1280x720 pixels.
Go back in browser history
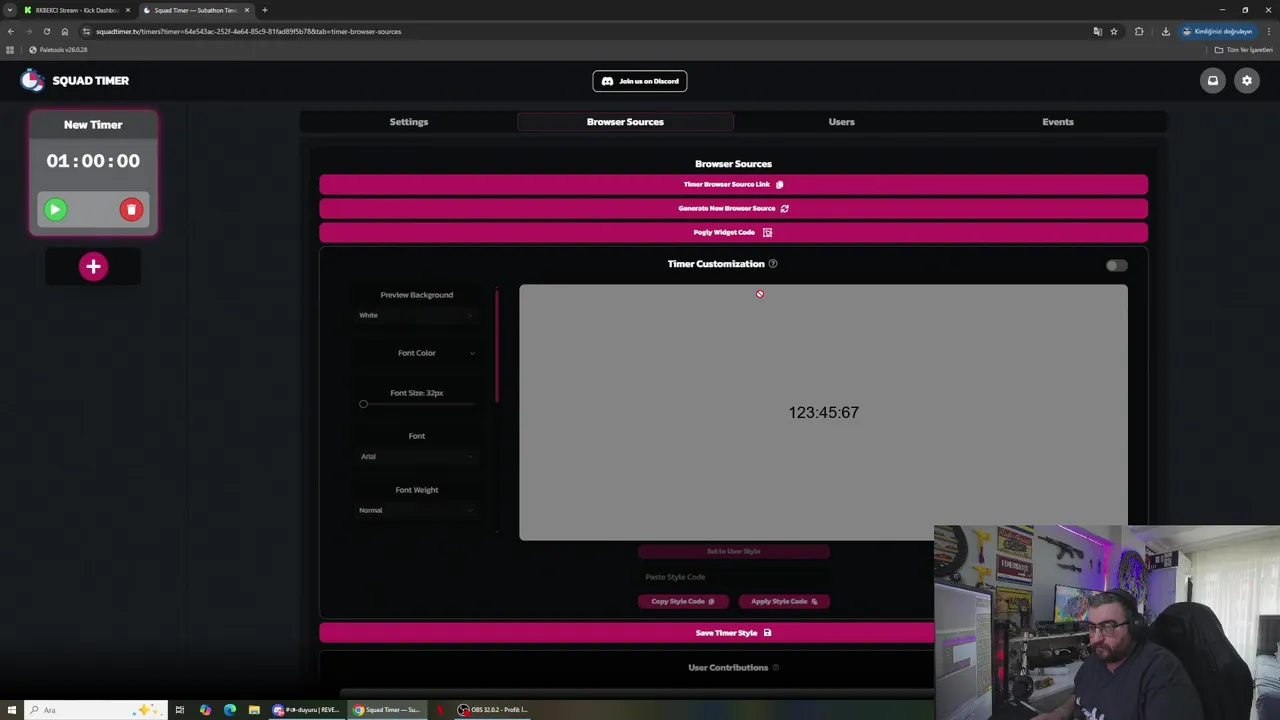coord(11,31)
